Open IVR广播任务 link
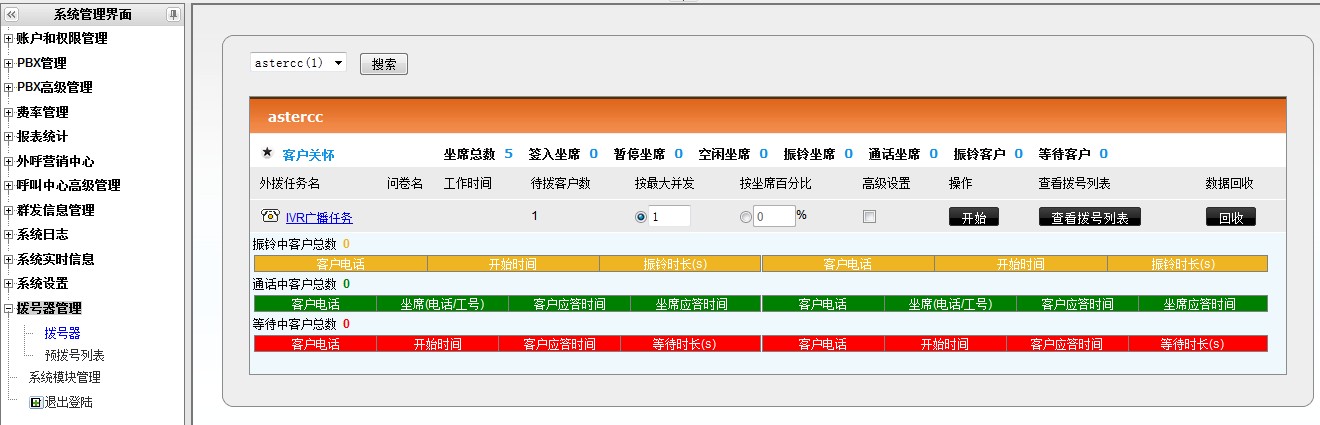 (319, 217)
